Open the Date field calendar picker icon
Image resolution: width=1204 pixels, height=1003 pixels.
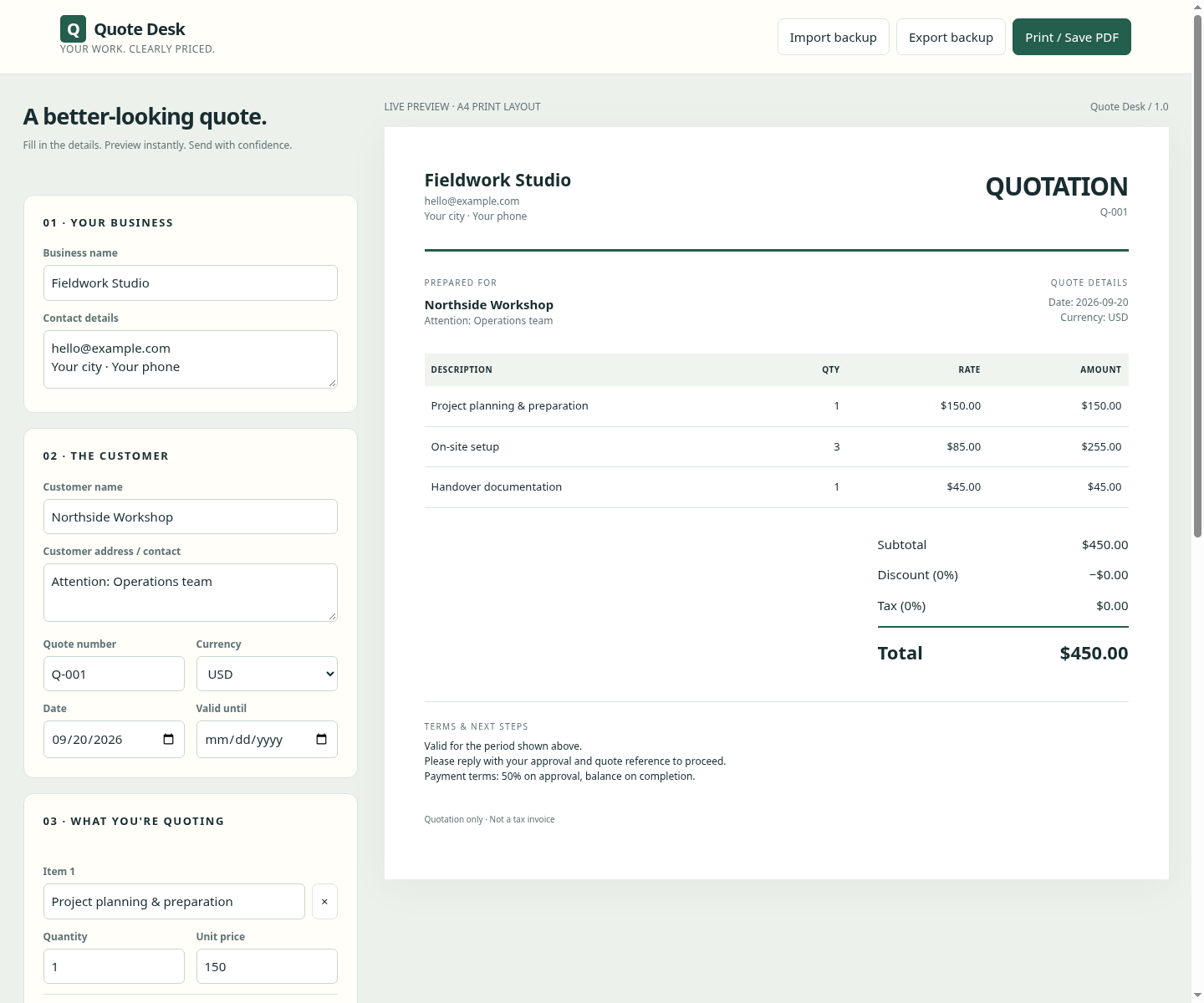point(168,739)
